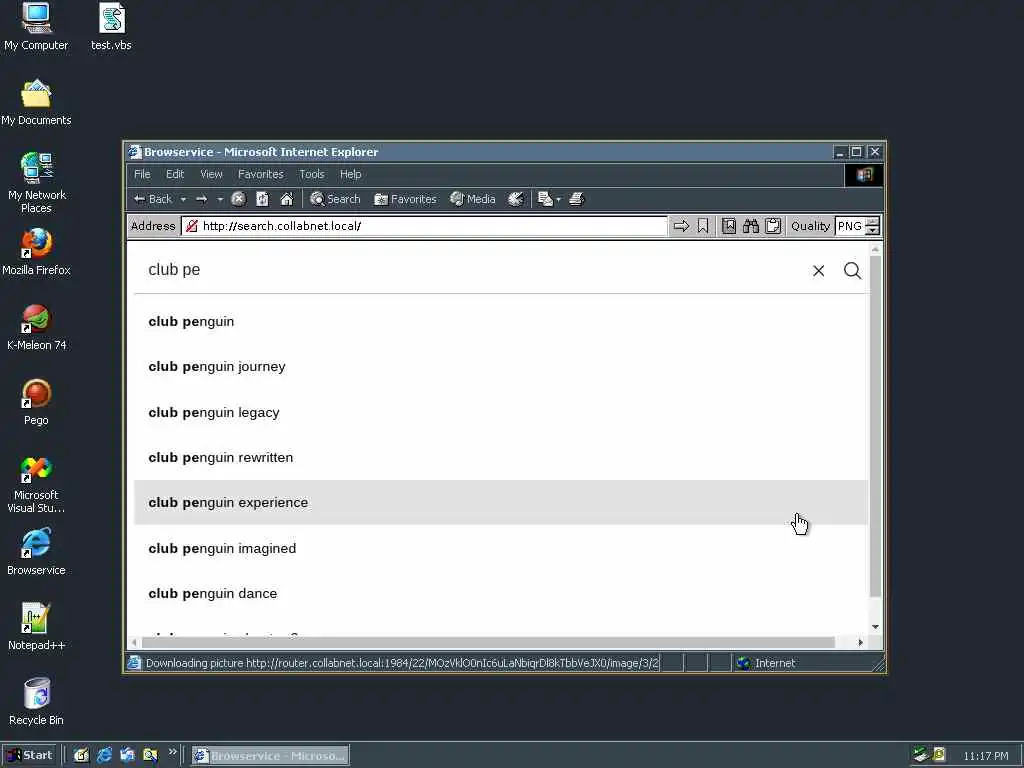Viewport: 1024px width, 768px height.
Task: Open the Search toolbar panel
Action: (x=335, y=199)
